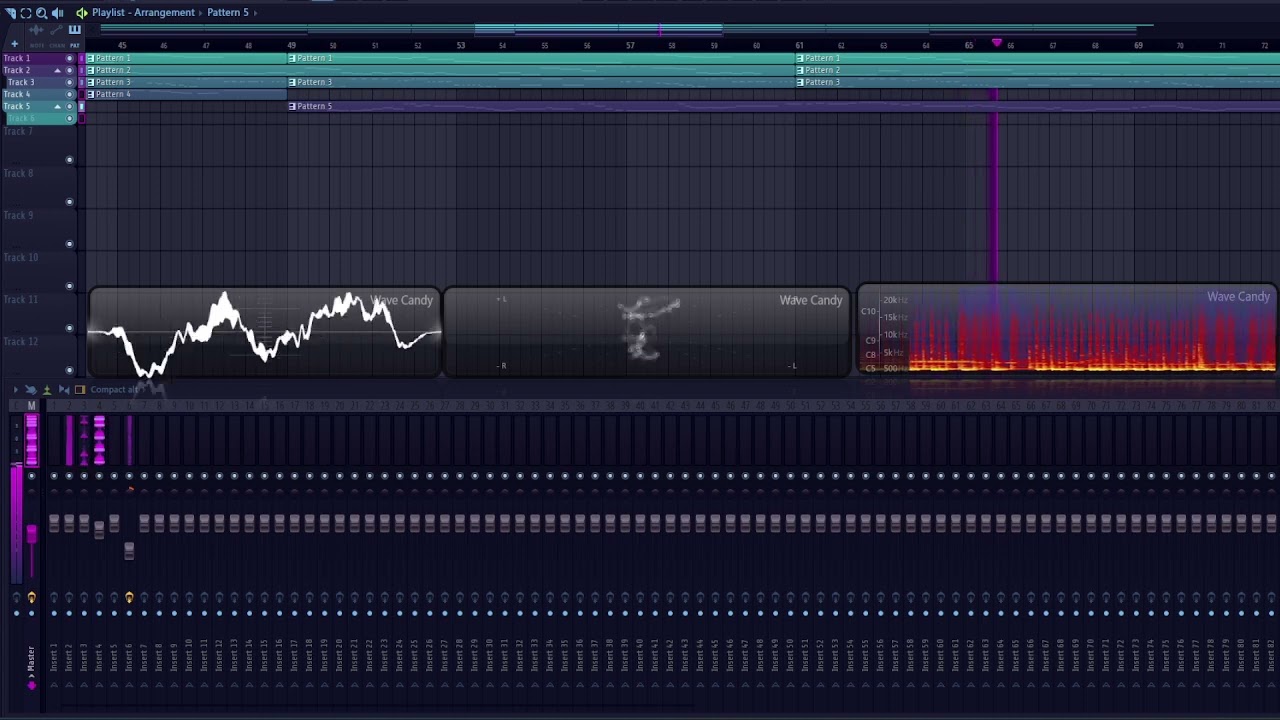Show the CHAN automation picker icon
Screen dimensions: 1280x720
coord(56,30)
